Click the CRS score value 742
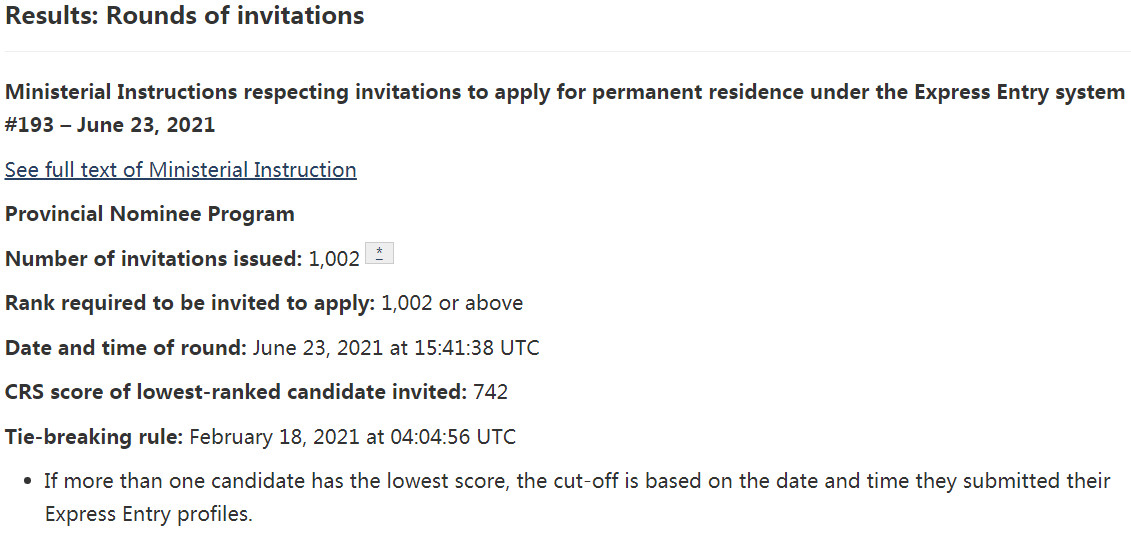Viewport: 1131px width, 539px height. (490, 392)
